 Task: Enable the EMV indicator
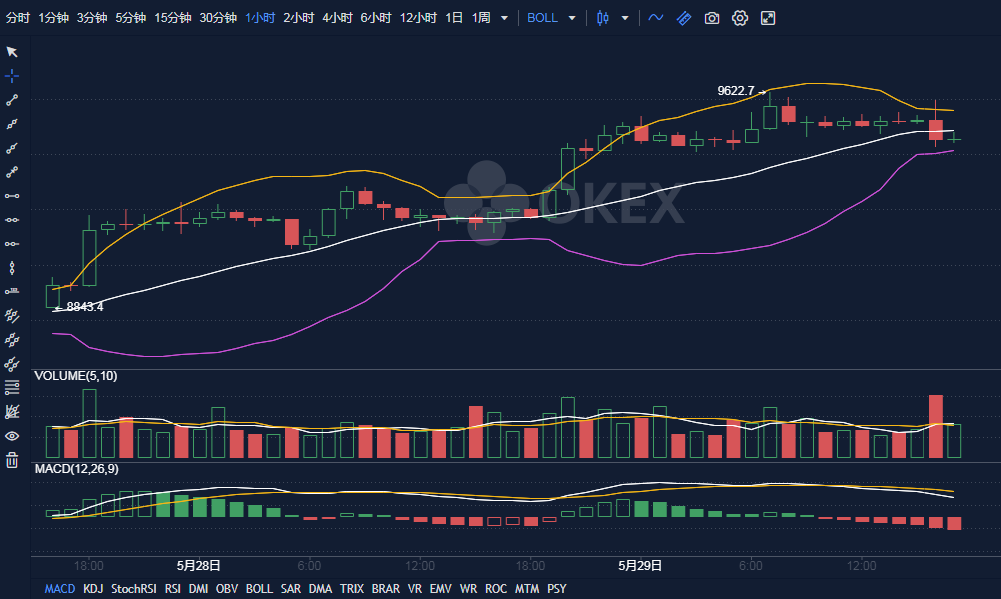440,589
